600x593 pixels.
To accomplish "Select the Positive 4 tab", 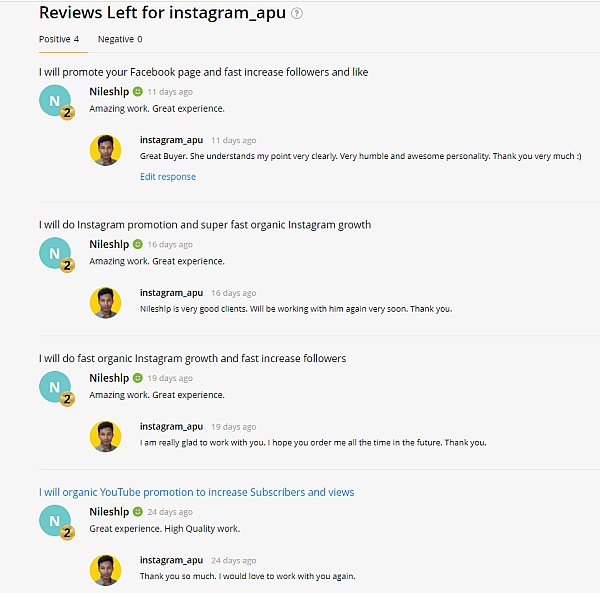I will pyautogui.click(x=59, y=39).
